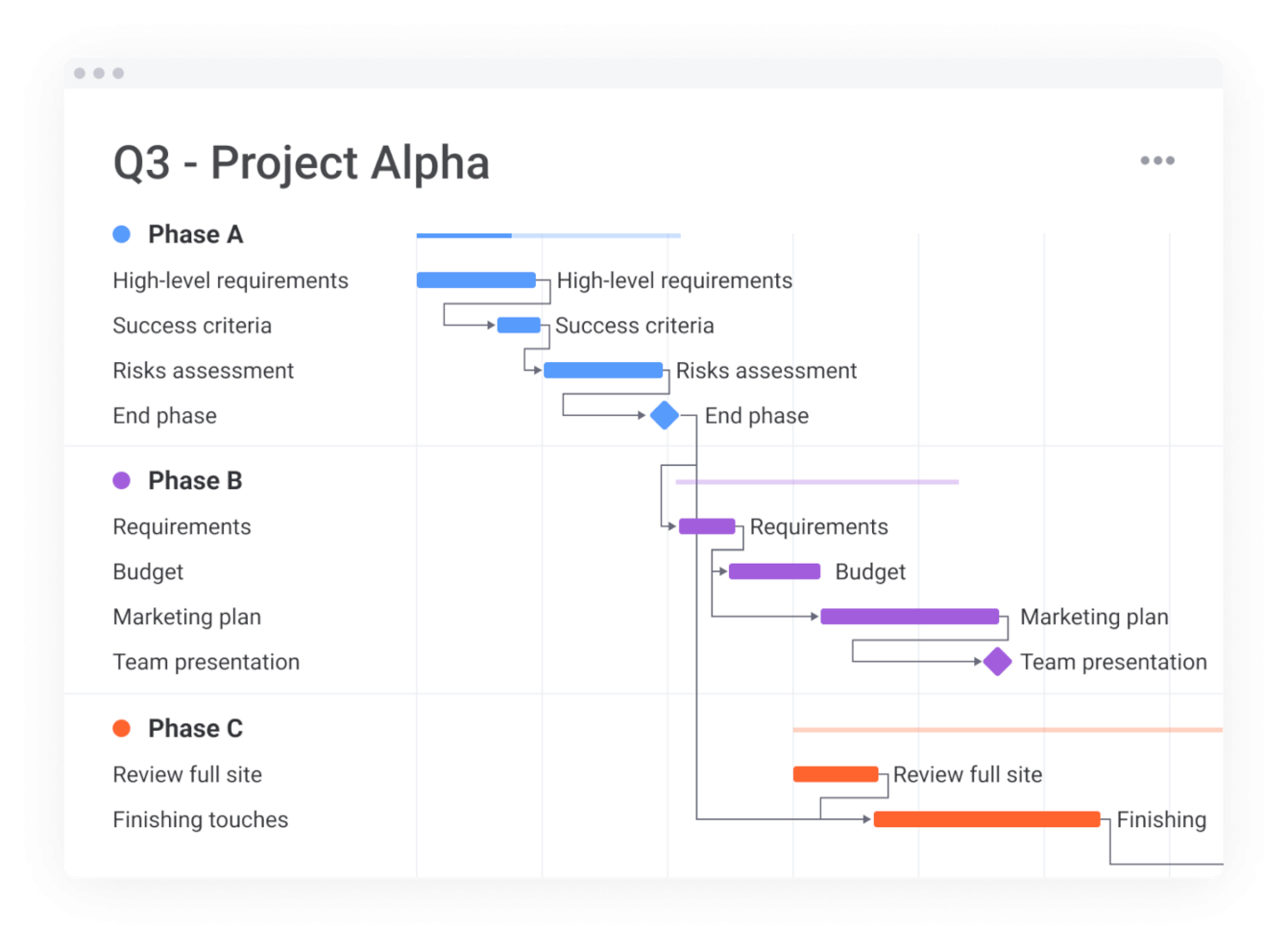Open the Requirements item in the task list
The width and height of the screenshot is (1288, 948).
182,526
